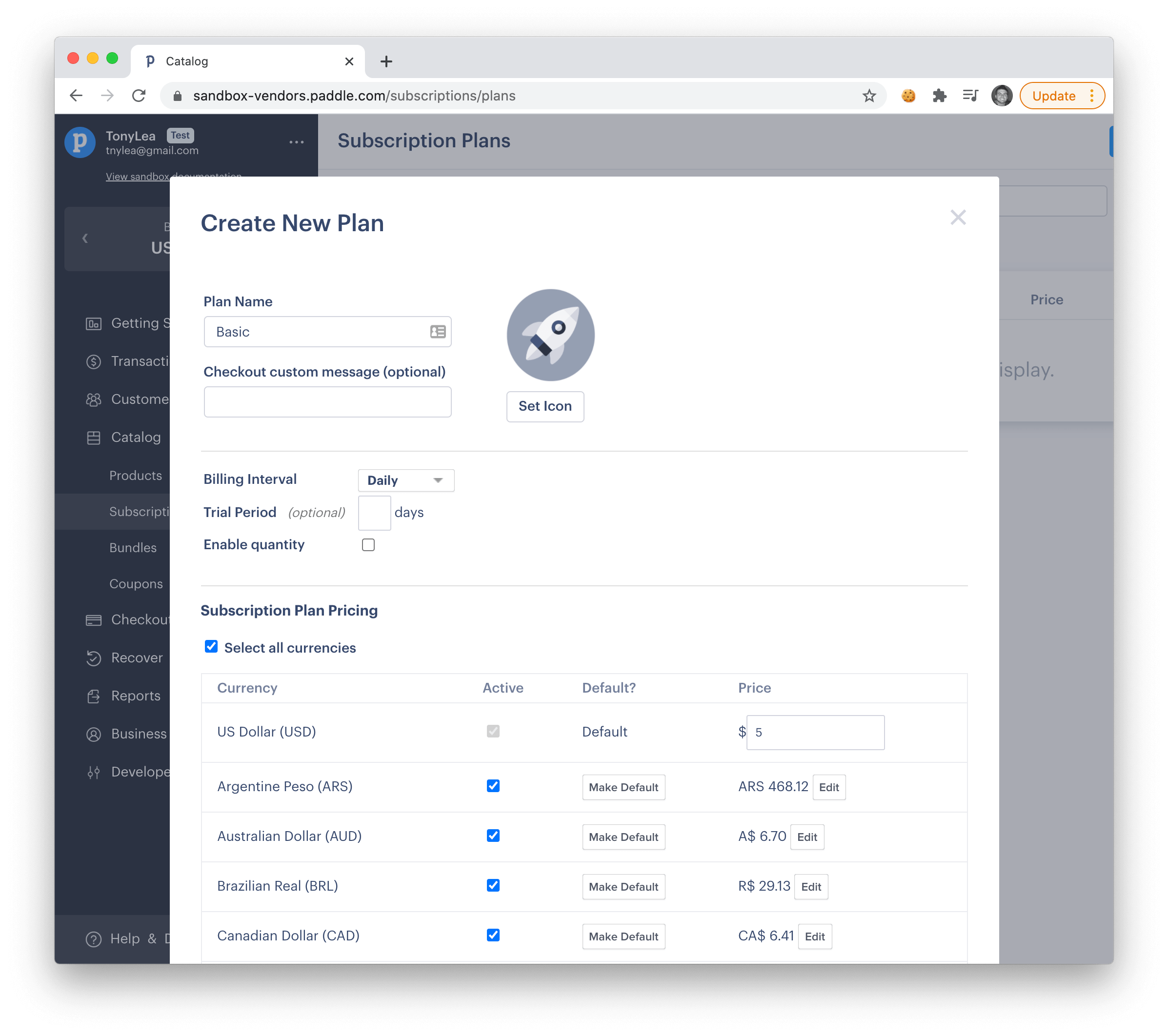Open the Billing Interval dropdown
Screen dimensions: 1168x1036
(x=406, y=480)
